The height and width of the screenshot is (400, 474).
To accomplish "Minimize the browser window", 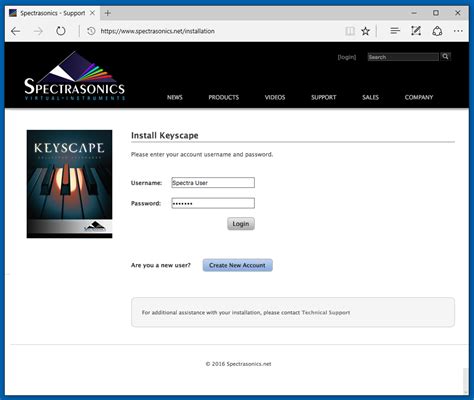I will pos(414,13).
